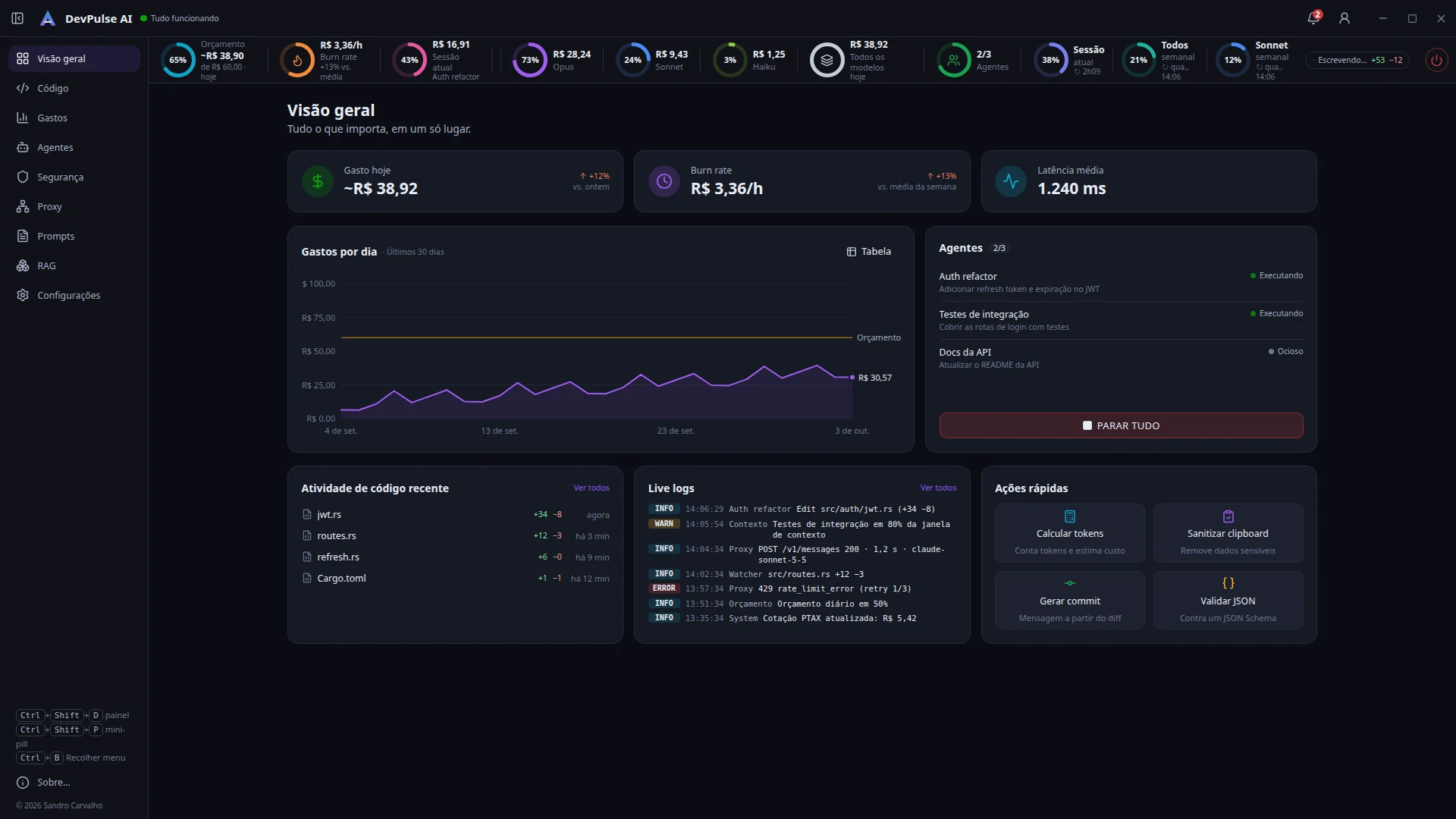Viewport: 1456px width, 819px height.
Task: Click the Gasto hoje dollar icon
Action: click(318, 181)
